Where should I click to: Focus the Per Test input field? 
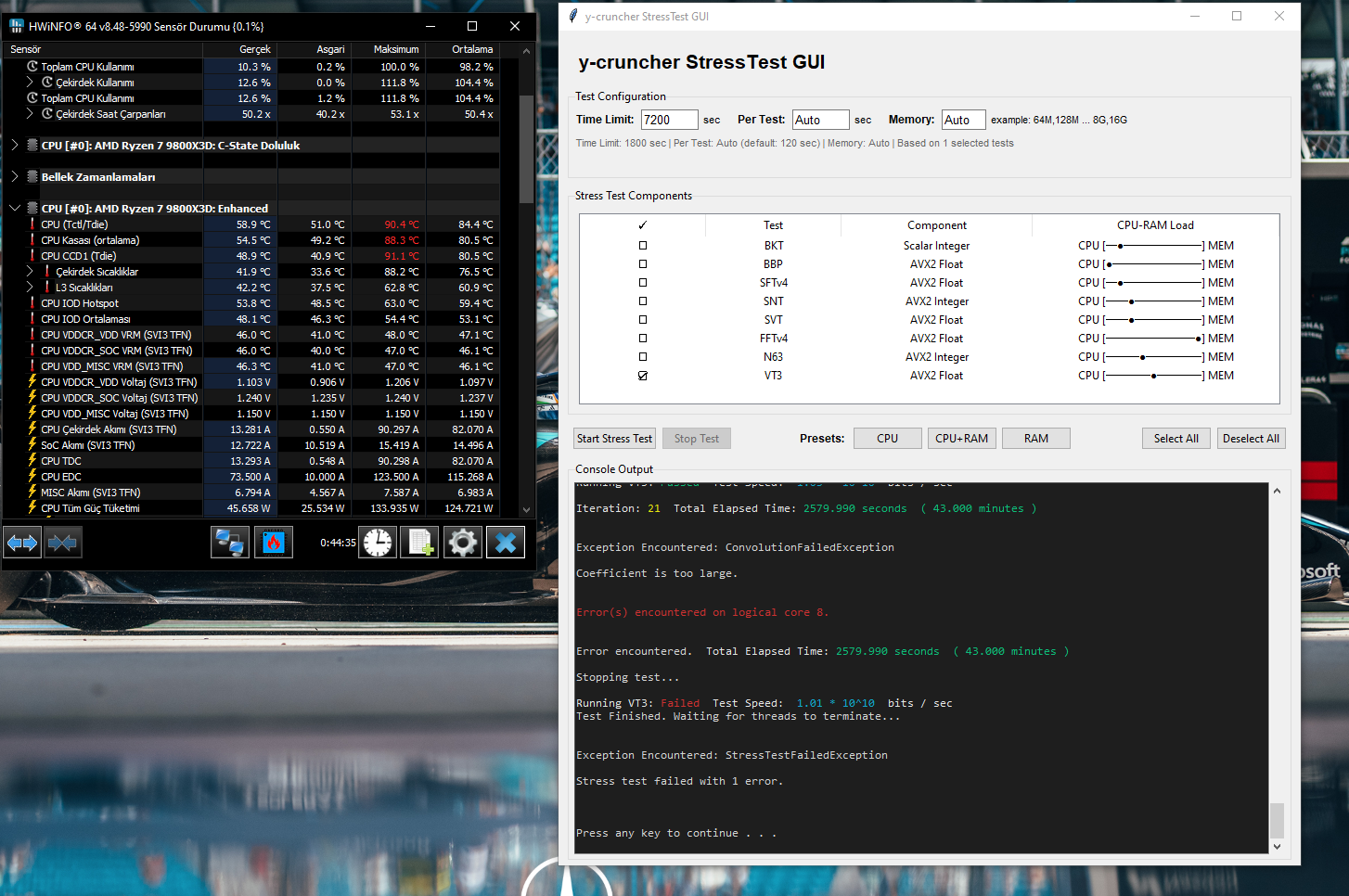(820, 120)
